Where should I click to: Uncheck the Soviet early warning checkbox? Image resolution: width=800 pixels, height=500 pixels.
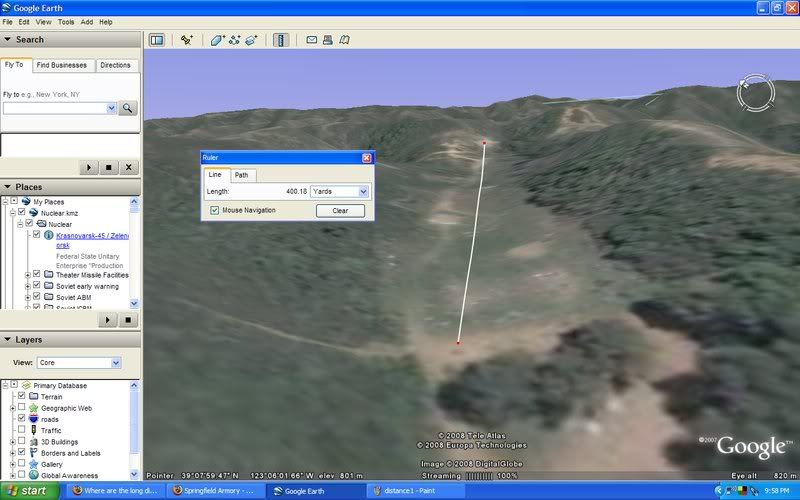point(36,285)
